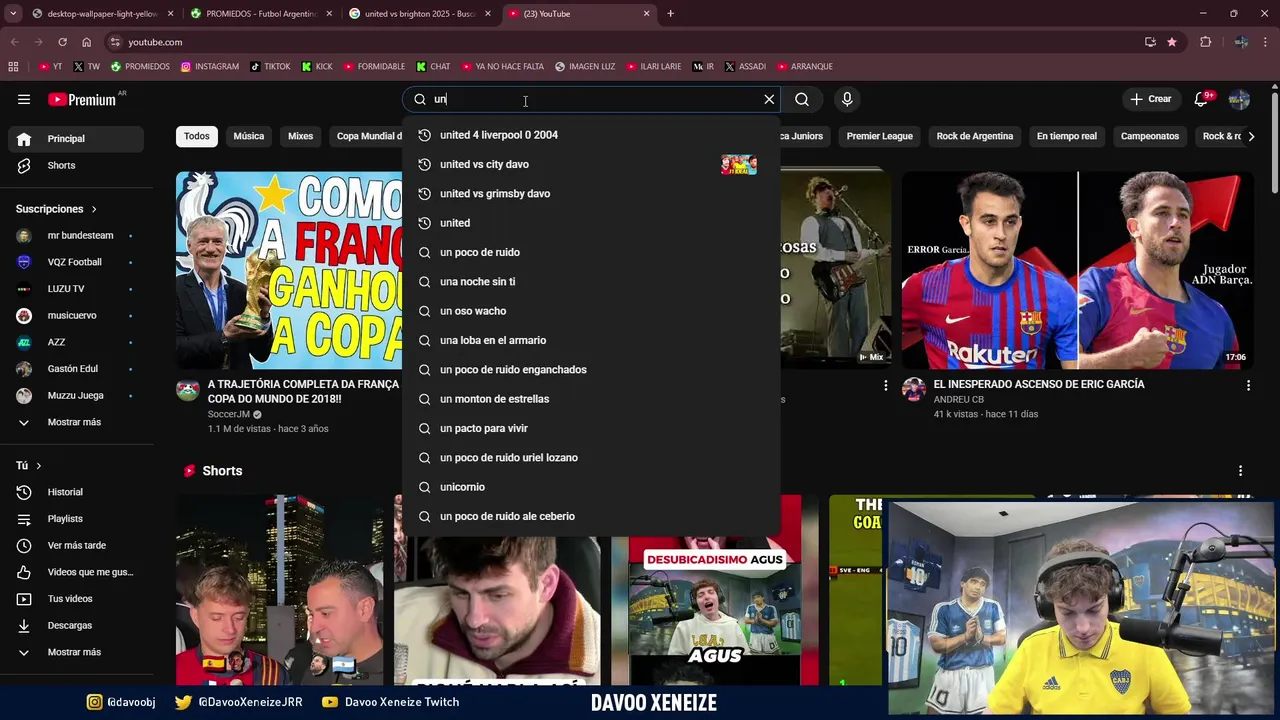Pick suggestion 'un monton de estrellas'

pos(591,399)
